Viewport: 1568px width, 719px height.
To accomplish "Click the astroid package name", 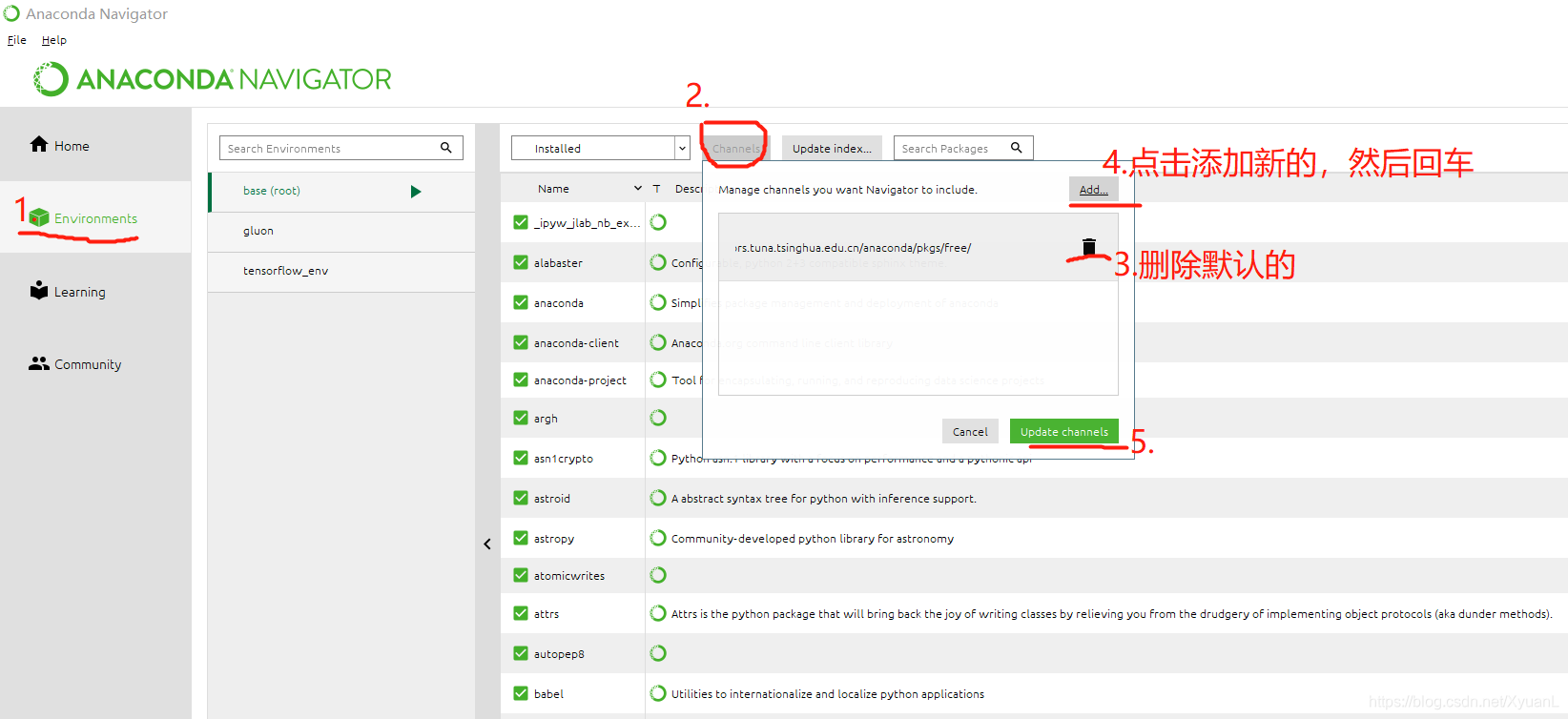I will tap(552, 499).
